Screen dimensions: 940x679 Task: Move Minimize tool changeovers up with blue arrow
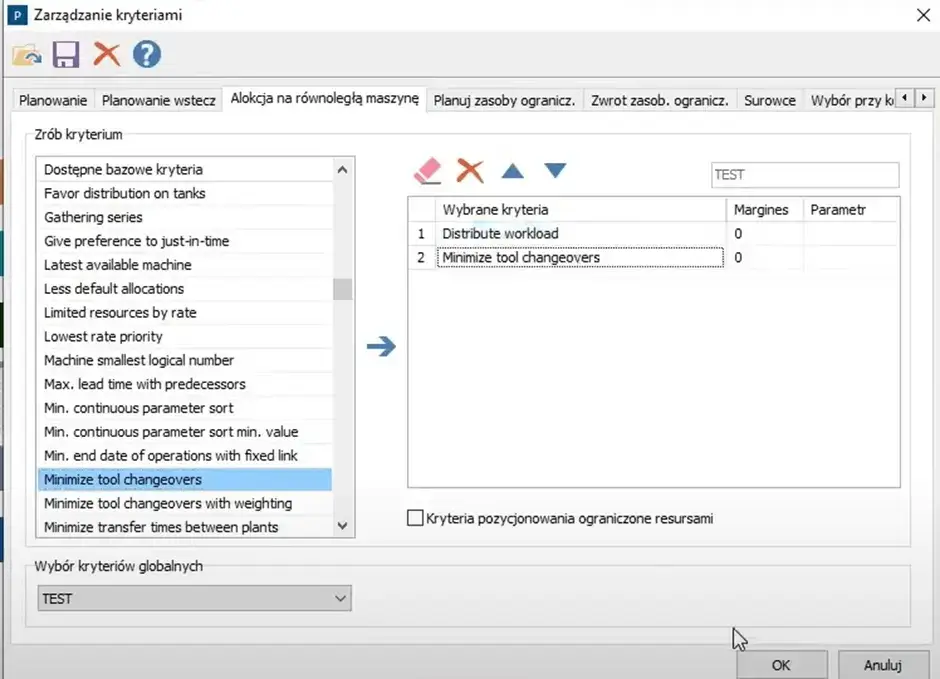512,172
